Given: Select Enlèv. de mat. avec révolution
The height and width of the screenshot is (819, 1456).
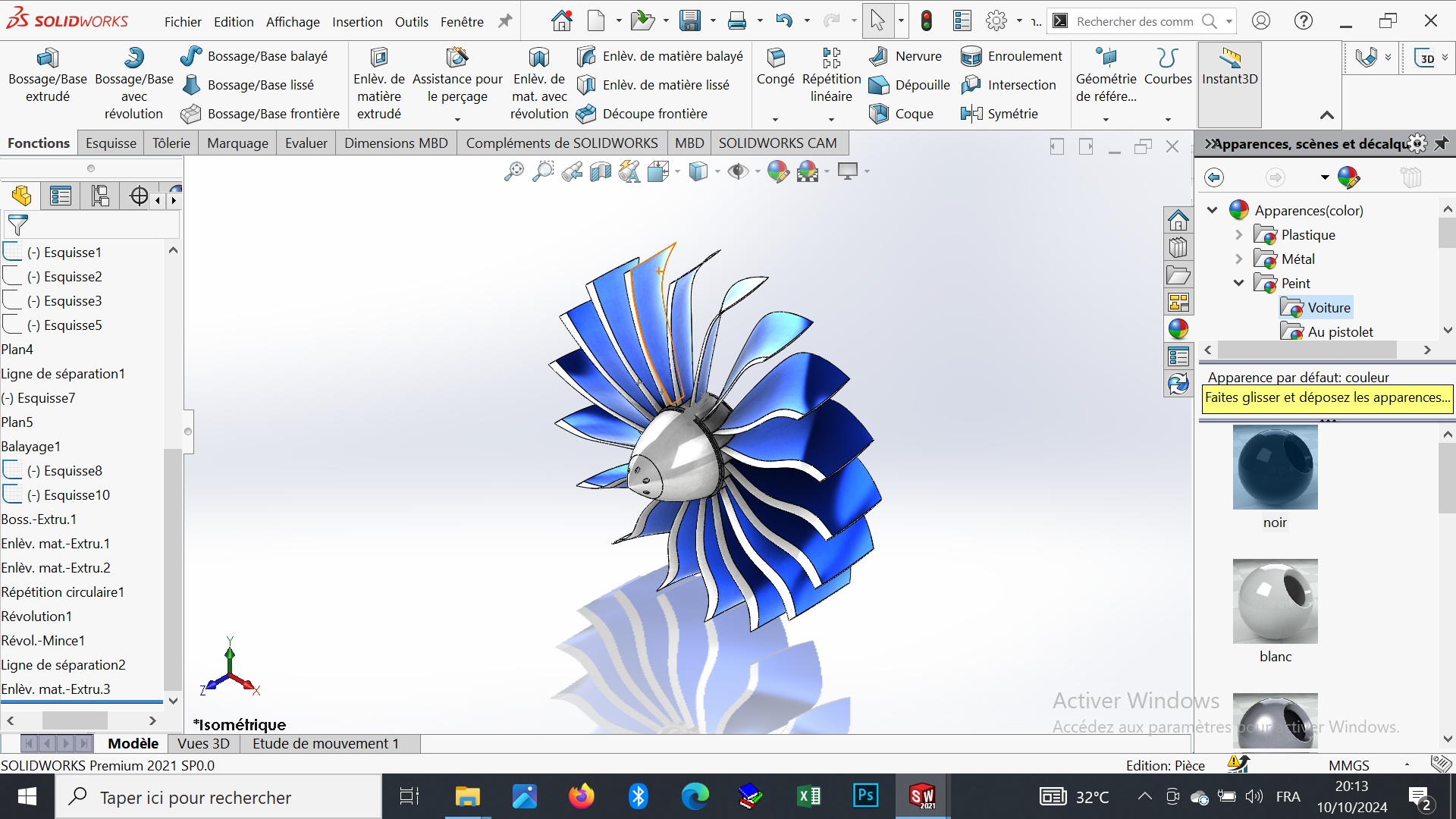Looking at the screenshot, I should coord(539,84).
